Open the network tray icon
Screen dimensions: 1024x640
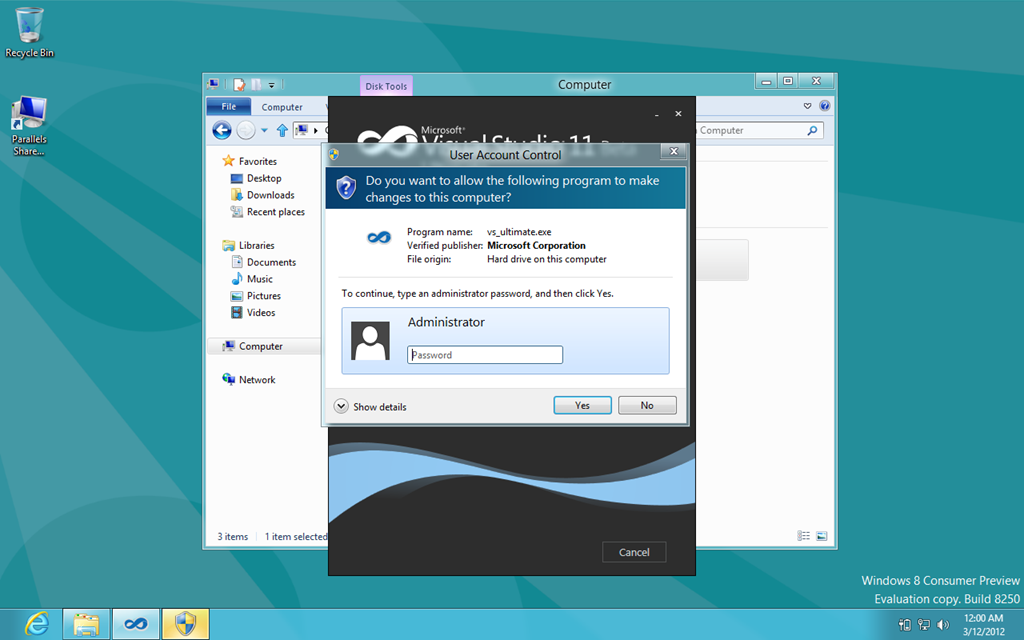[x=923, y=625]
